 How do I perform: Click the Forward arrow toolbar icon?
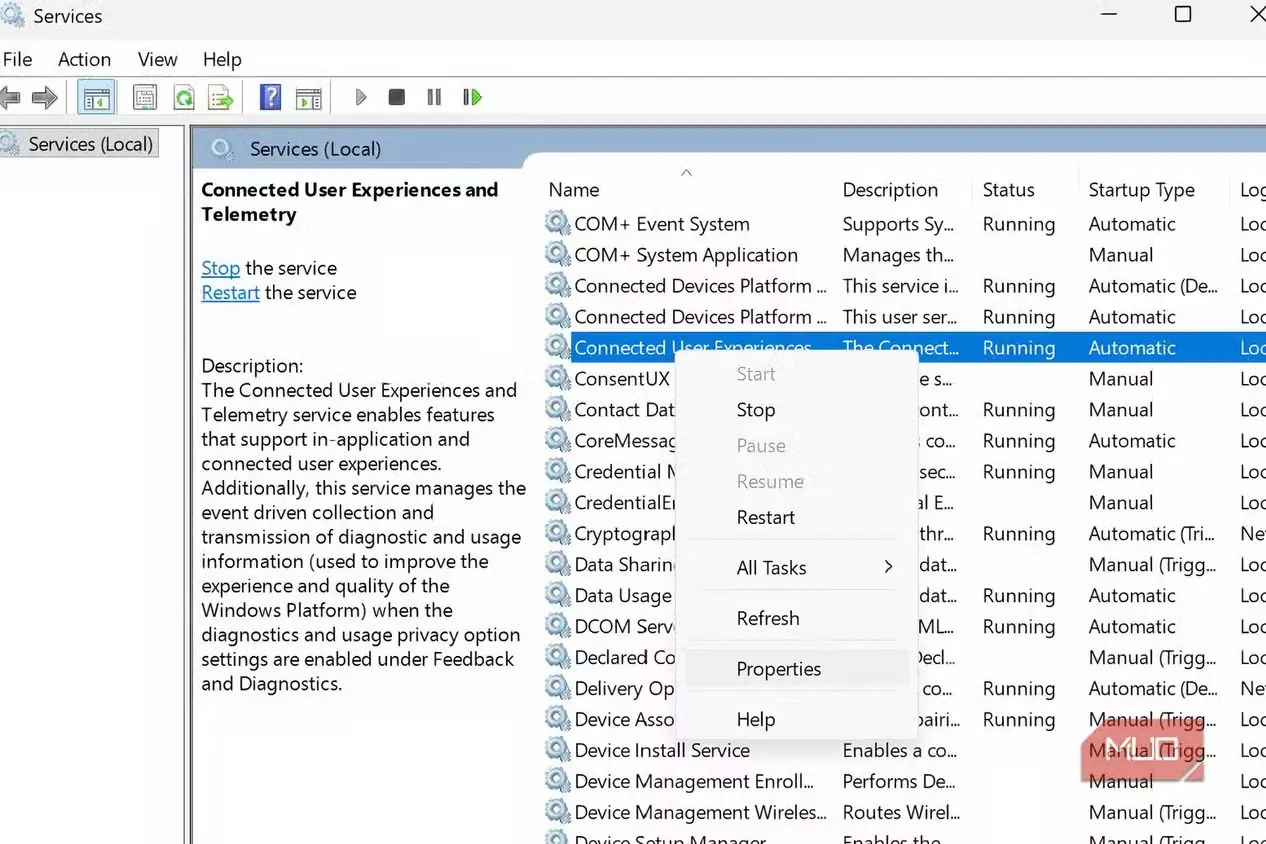pyautogui.click(x=45, y=97)
